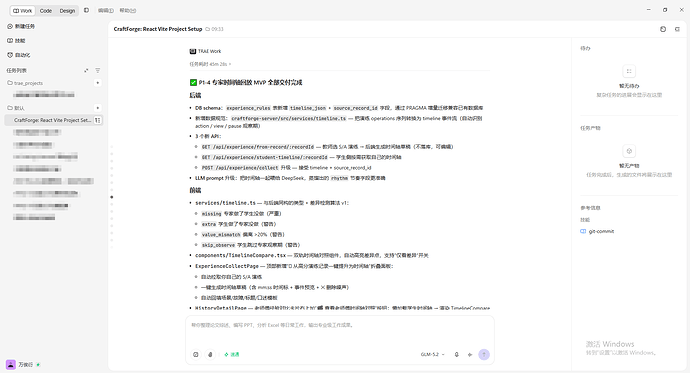Click the purple user avatar icon
Image resolution: width=690 pixels, height=373 pixels.
pyautogui.click(x=11, y=365)
